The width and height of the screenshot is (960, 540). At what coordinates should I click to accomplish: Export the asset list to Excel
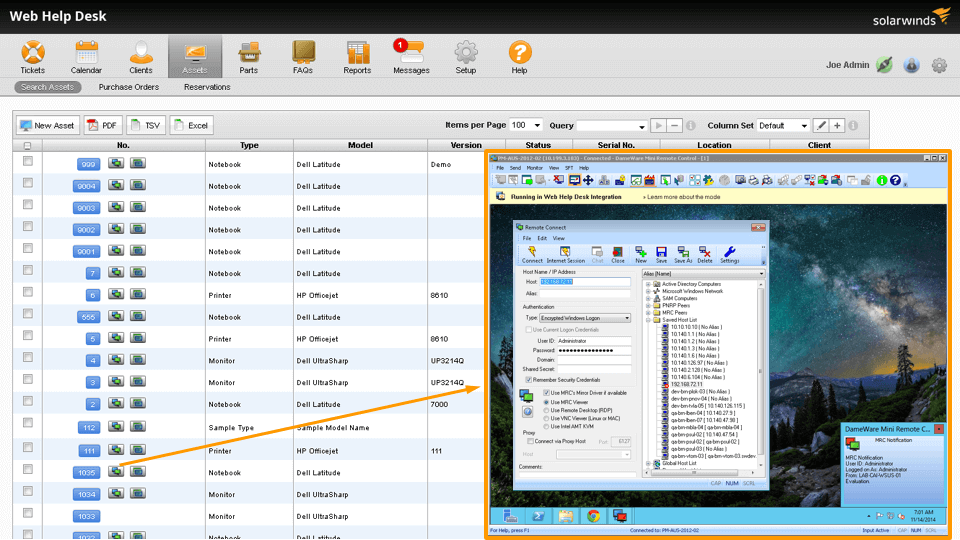pos(191,126)
